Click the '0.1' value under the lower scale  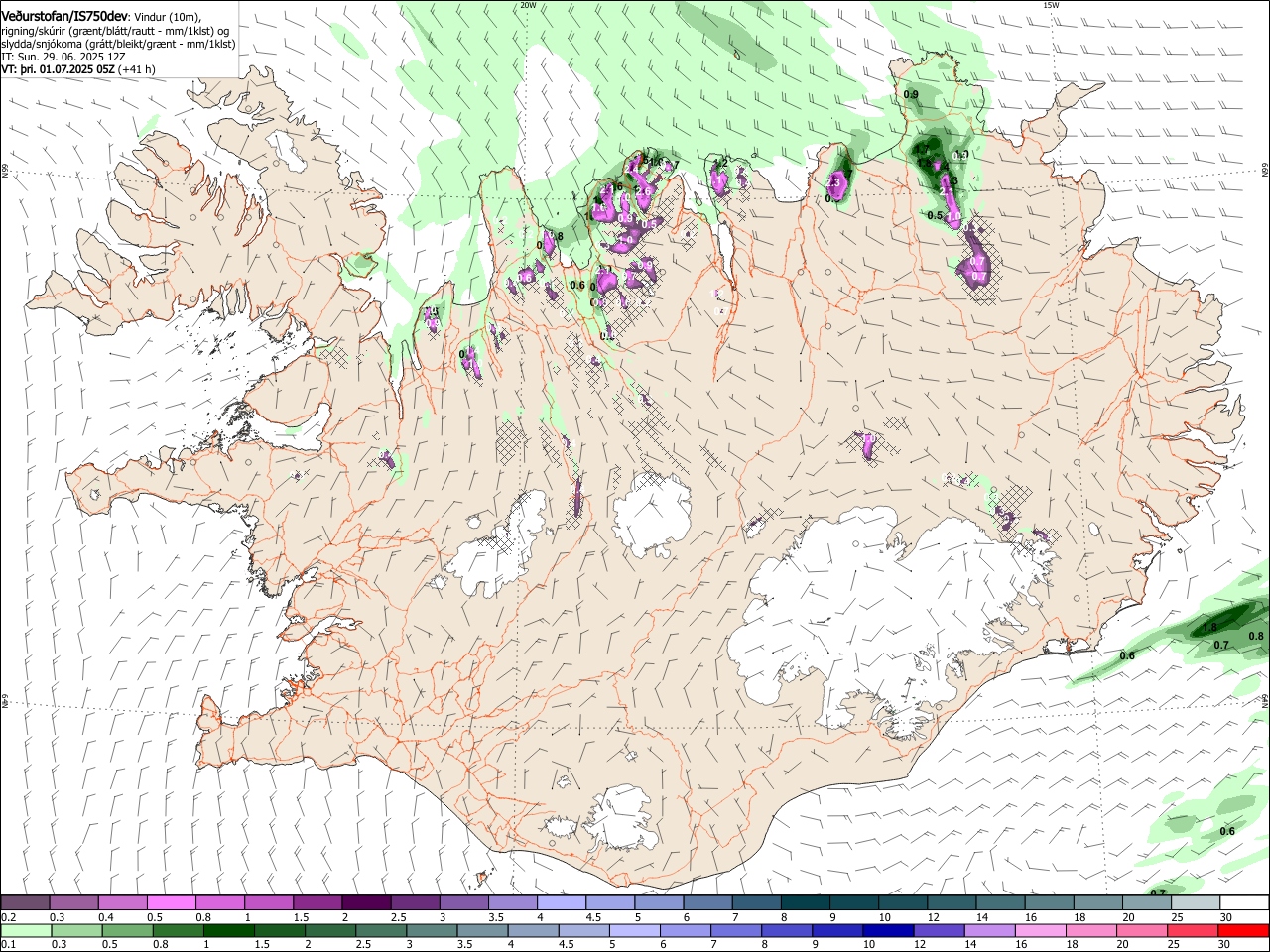coord(8,945)
